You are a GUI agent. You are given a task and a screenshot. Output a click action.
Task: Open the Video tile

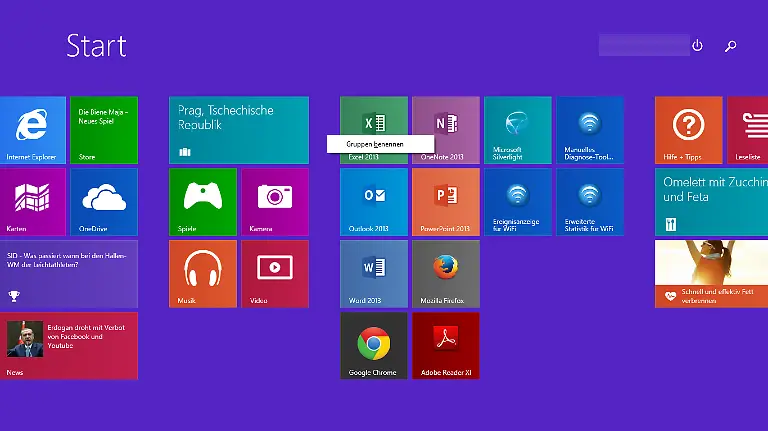[x=275, y=274]
